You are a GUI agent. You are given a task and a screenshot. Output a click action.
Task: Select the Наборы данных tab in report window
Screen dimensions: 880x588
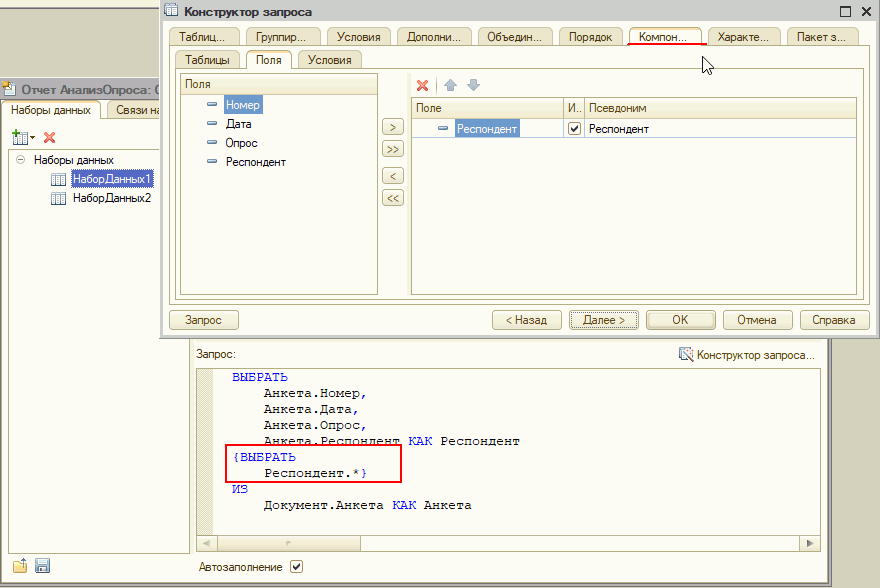click(x=51, y=110)
